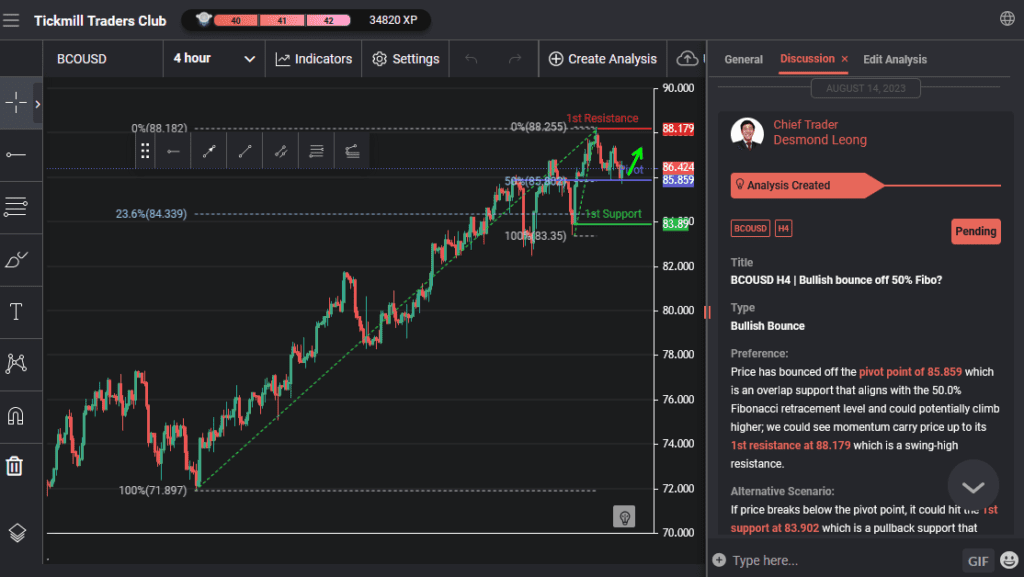The width and height of the screenshot is (1024, 577).
Task: Open the GIF picker
Action: [x=978, y=561]
